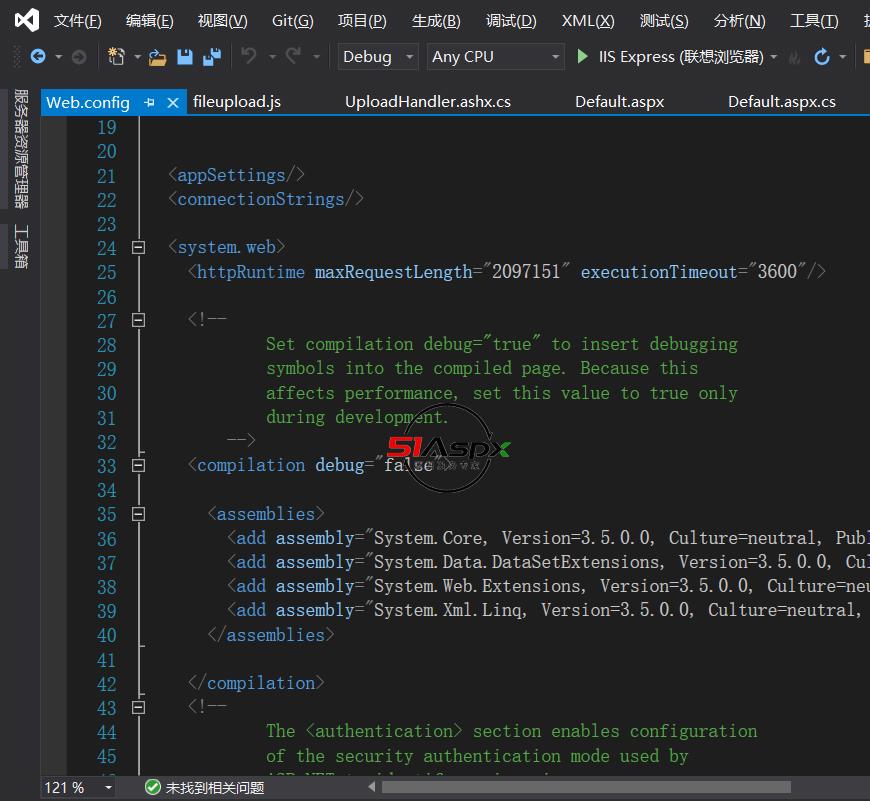Open the New Project dropdown arrow
This screenshot has height=801, width=870.
[137, 57]
